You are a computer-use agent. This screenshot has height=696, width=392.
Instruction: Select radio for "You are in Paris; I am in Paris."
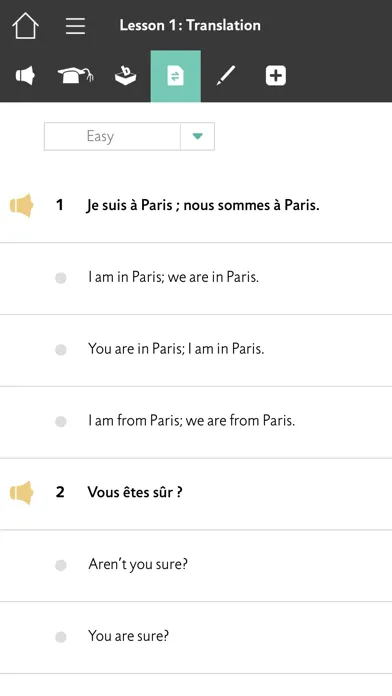click(61, 350)
